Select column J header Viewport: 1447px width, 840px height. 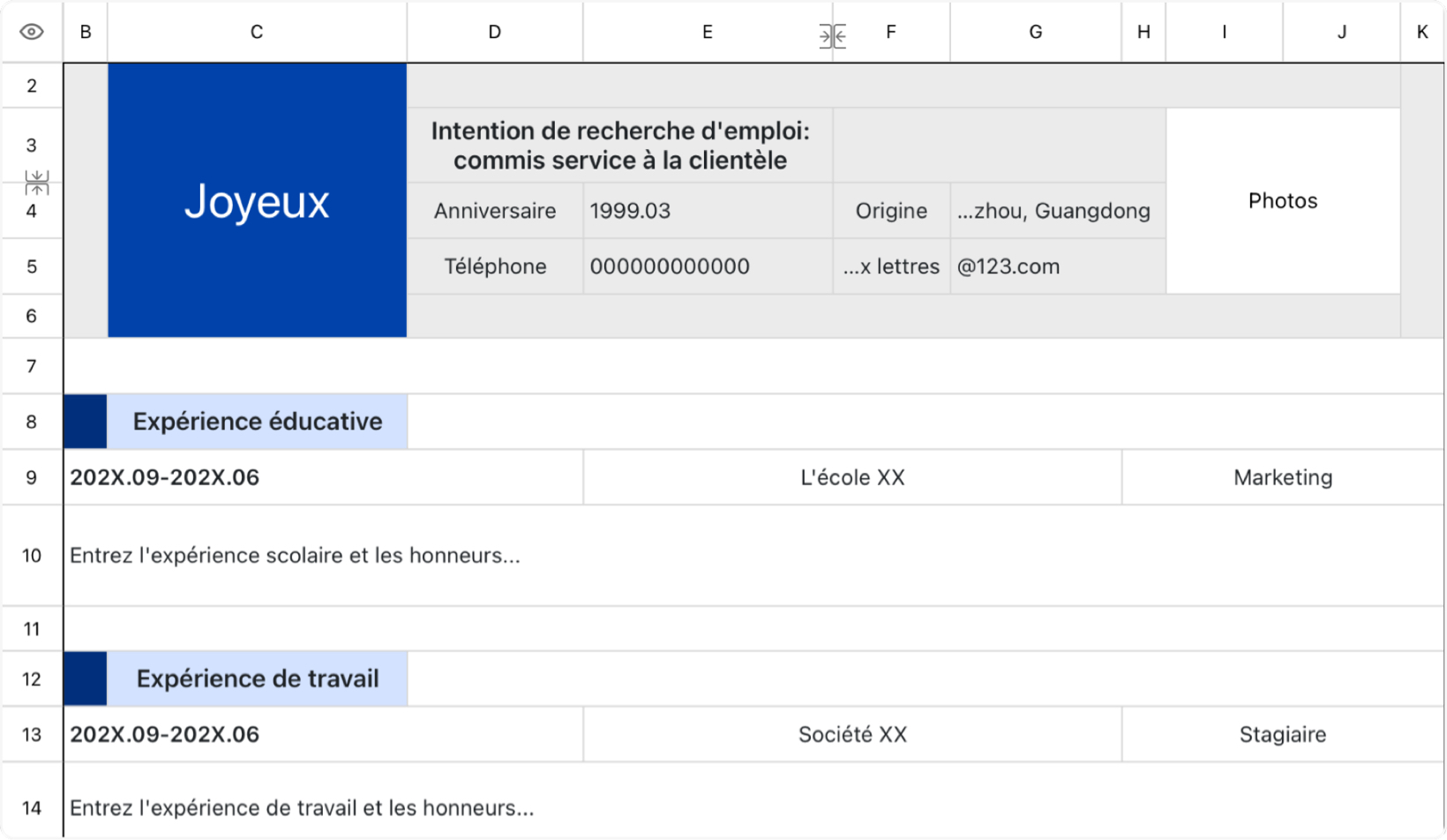[1342, 32]
